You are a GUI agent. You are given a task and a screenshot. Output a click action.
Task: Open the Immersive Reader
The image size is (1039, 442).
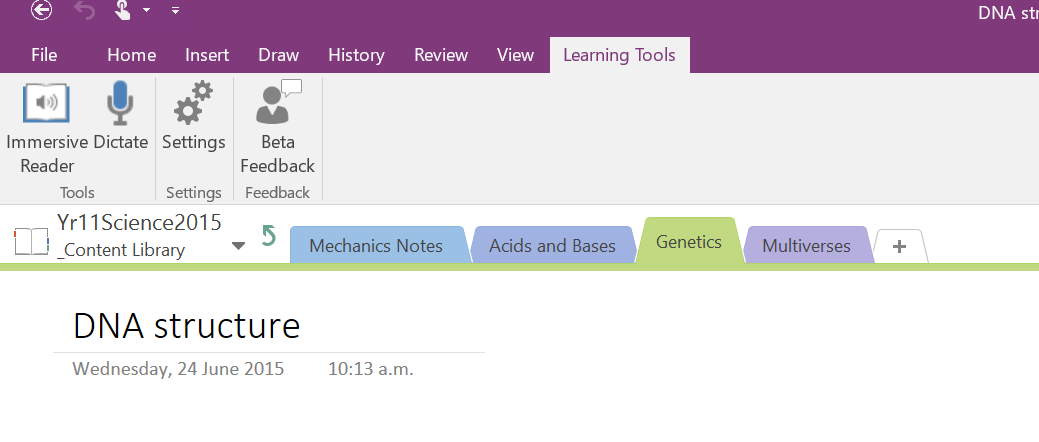pyautogui.click(x=46, y=105)
